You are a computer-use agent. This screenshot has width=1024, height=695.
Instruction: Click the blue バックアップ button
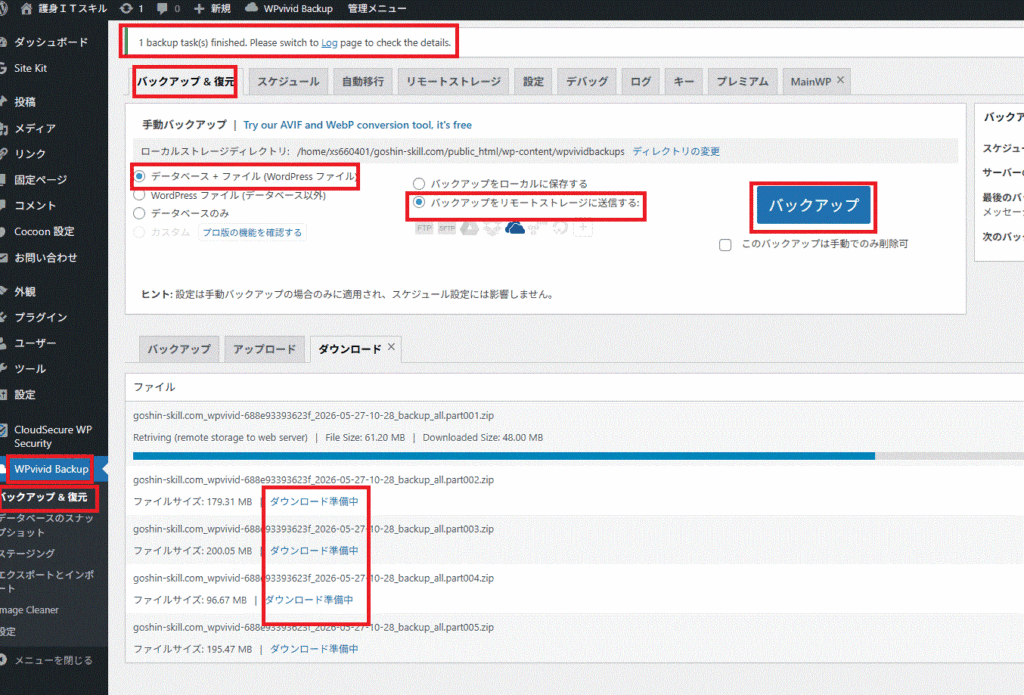tap(813, 205)
